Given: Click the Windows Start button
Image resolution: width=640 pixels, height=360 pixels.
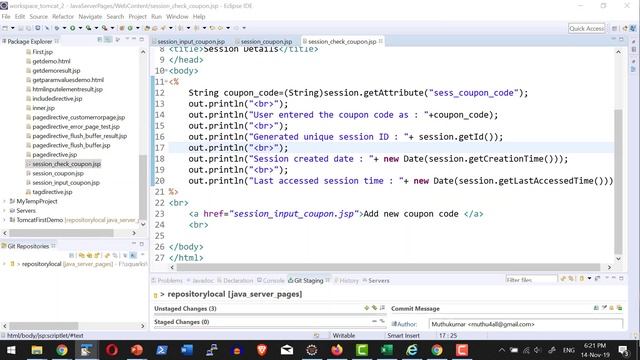Looking at the screenshot, I should [x=11, y=350].
